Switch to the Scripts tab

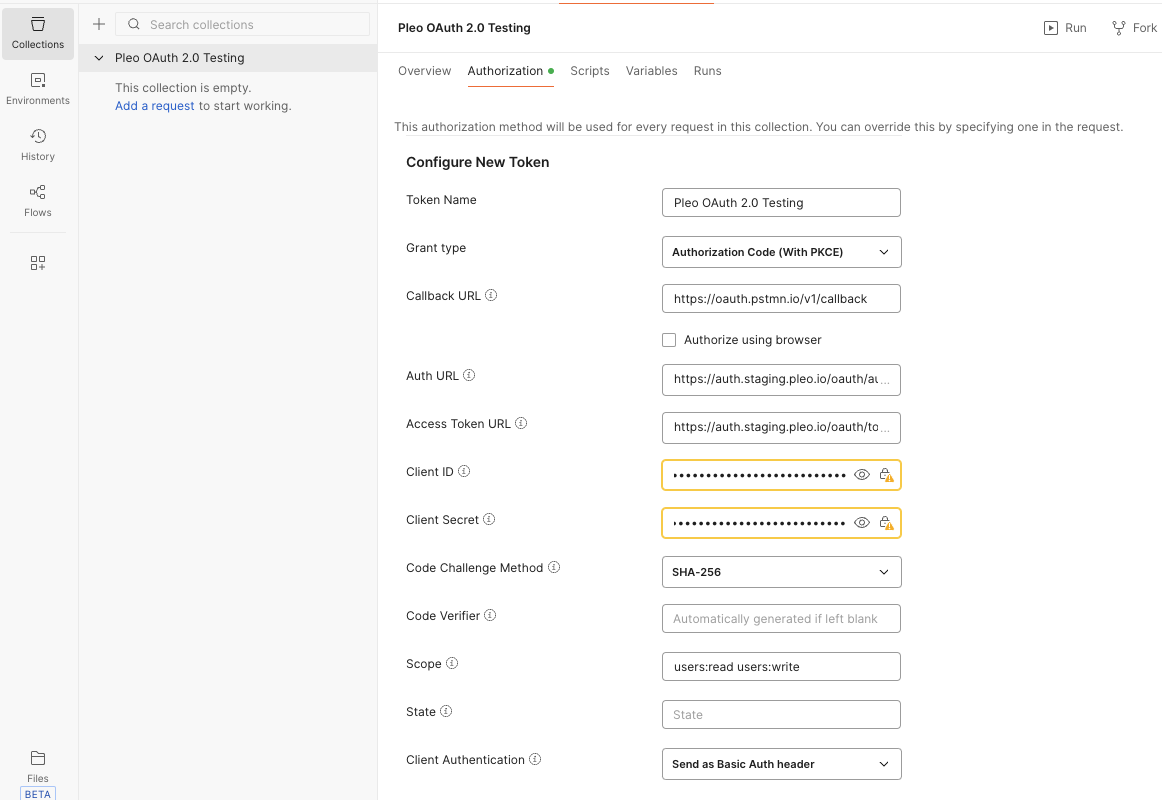590,71
